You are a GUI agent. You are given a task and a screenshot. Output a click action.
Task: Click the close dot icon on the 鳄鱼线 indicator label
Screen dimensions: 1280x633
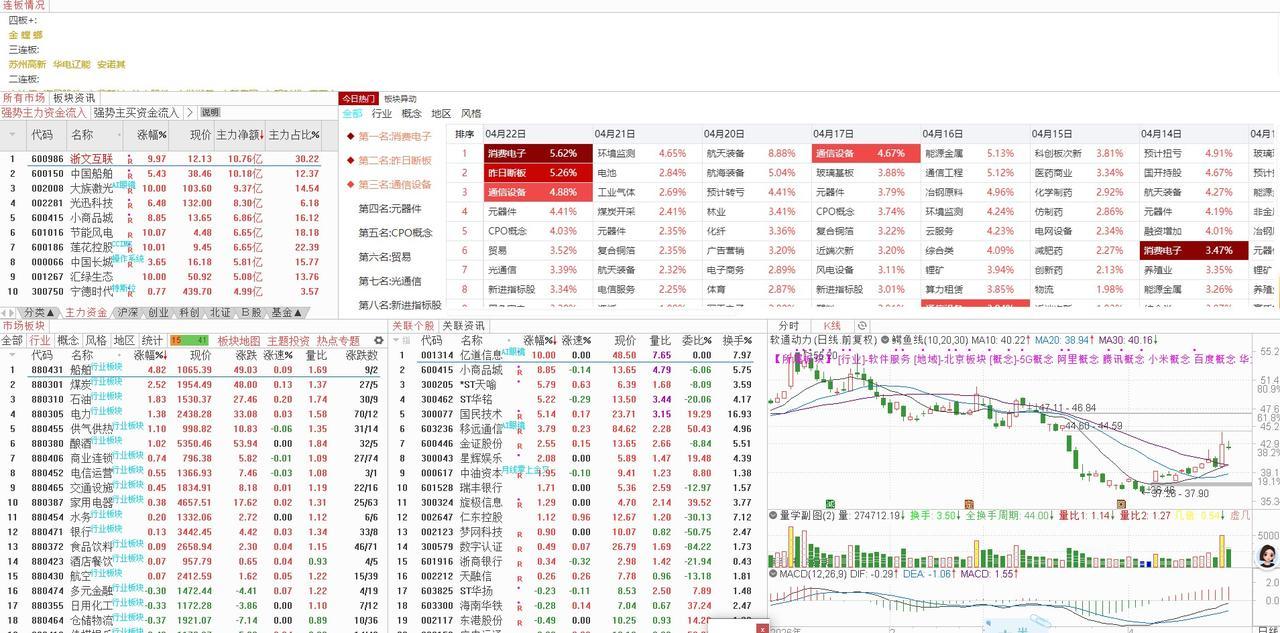click(x=884, y=340)
